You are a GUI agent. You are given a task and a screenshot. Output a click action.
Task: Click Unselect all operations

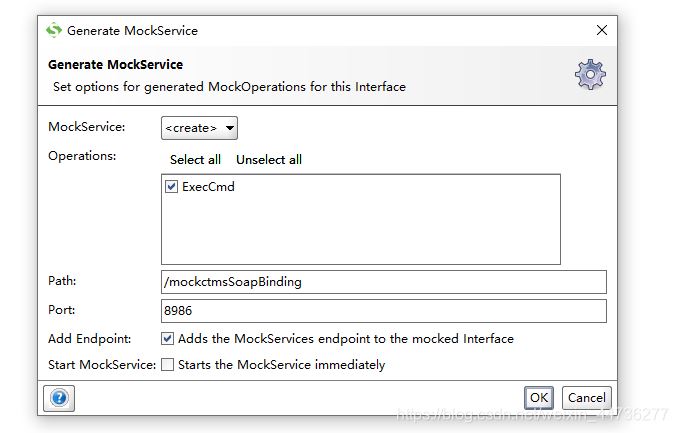coord(269,159)
